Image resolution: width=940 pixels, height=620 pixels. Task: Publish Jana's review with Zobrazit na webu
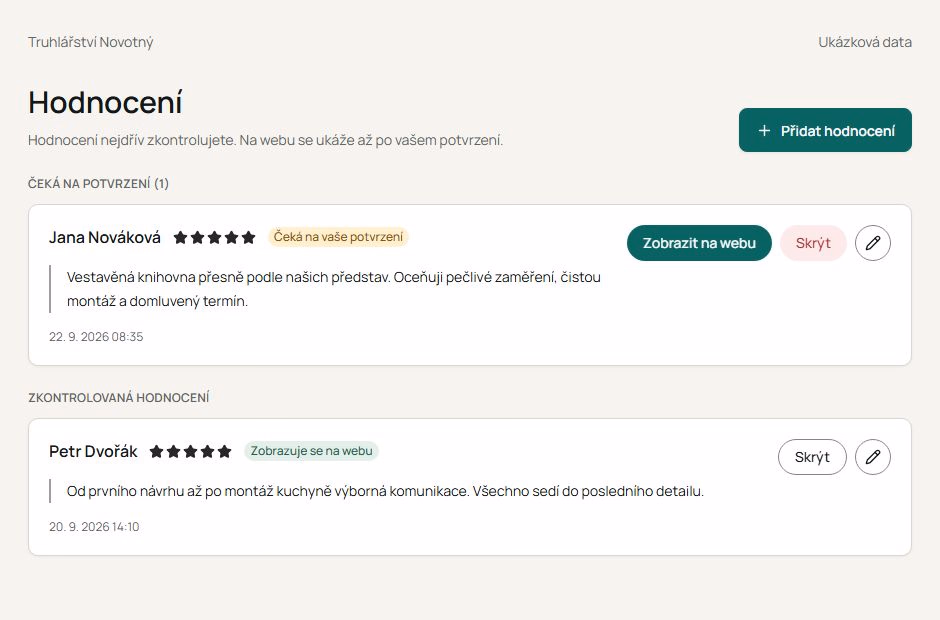tap(699, 243)
